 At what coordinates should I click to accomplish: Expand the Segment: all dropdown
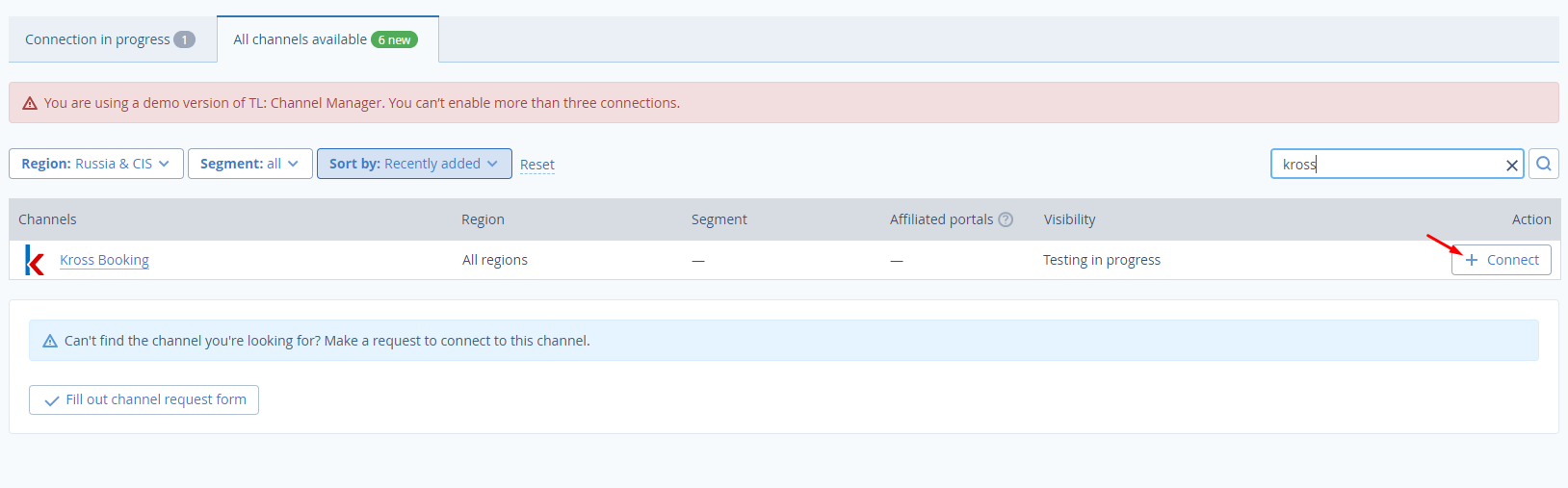[x=250, y=164]
